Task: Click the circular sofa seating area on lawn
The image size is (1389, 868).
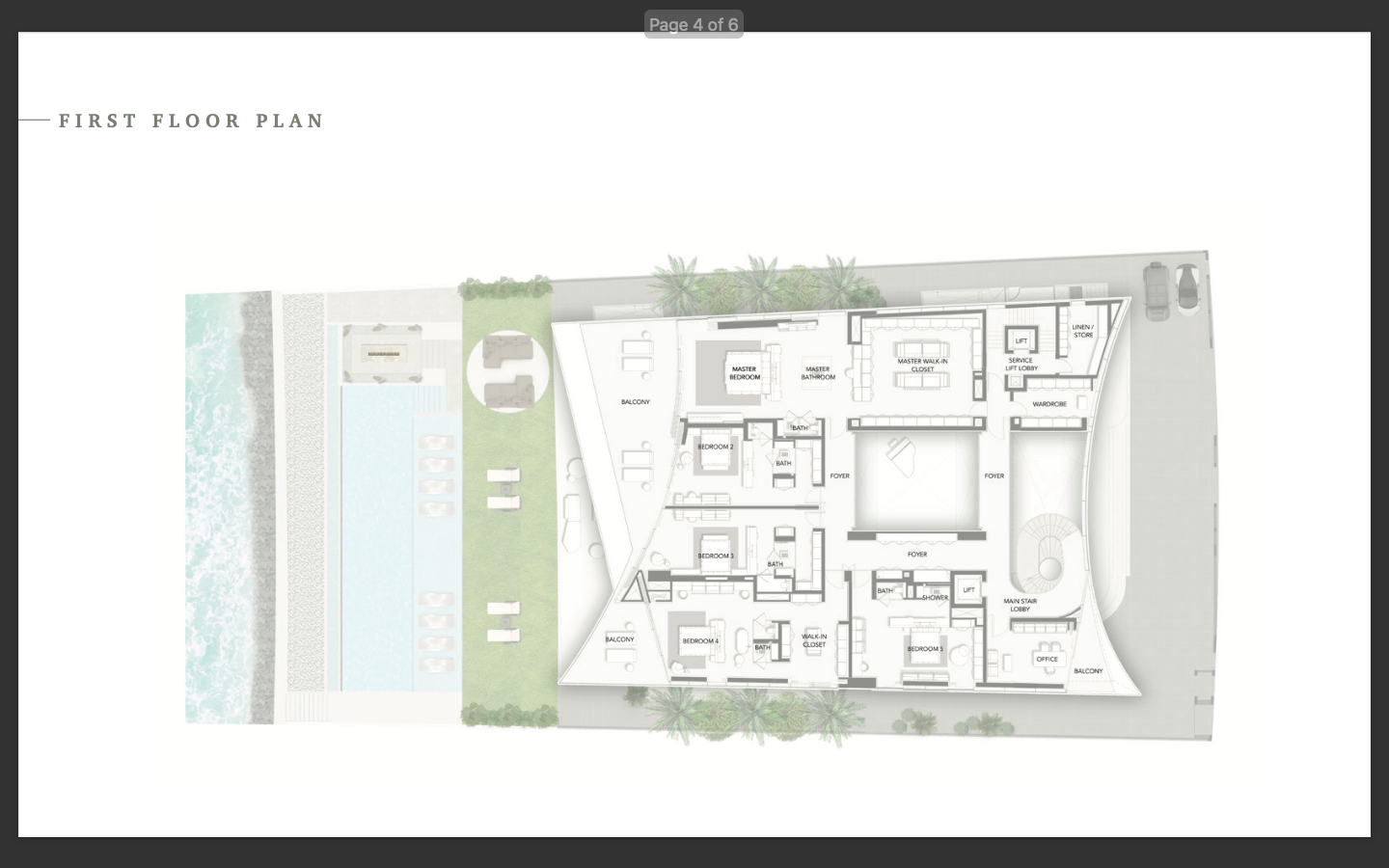Action: point(507,369)
